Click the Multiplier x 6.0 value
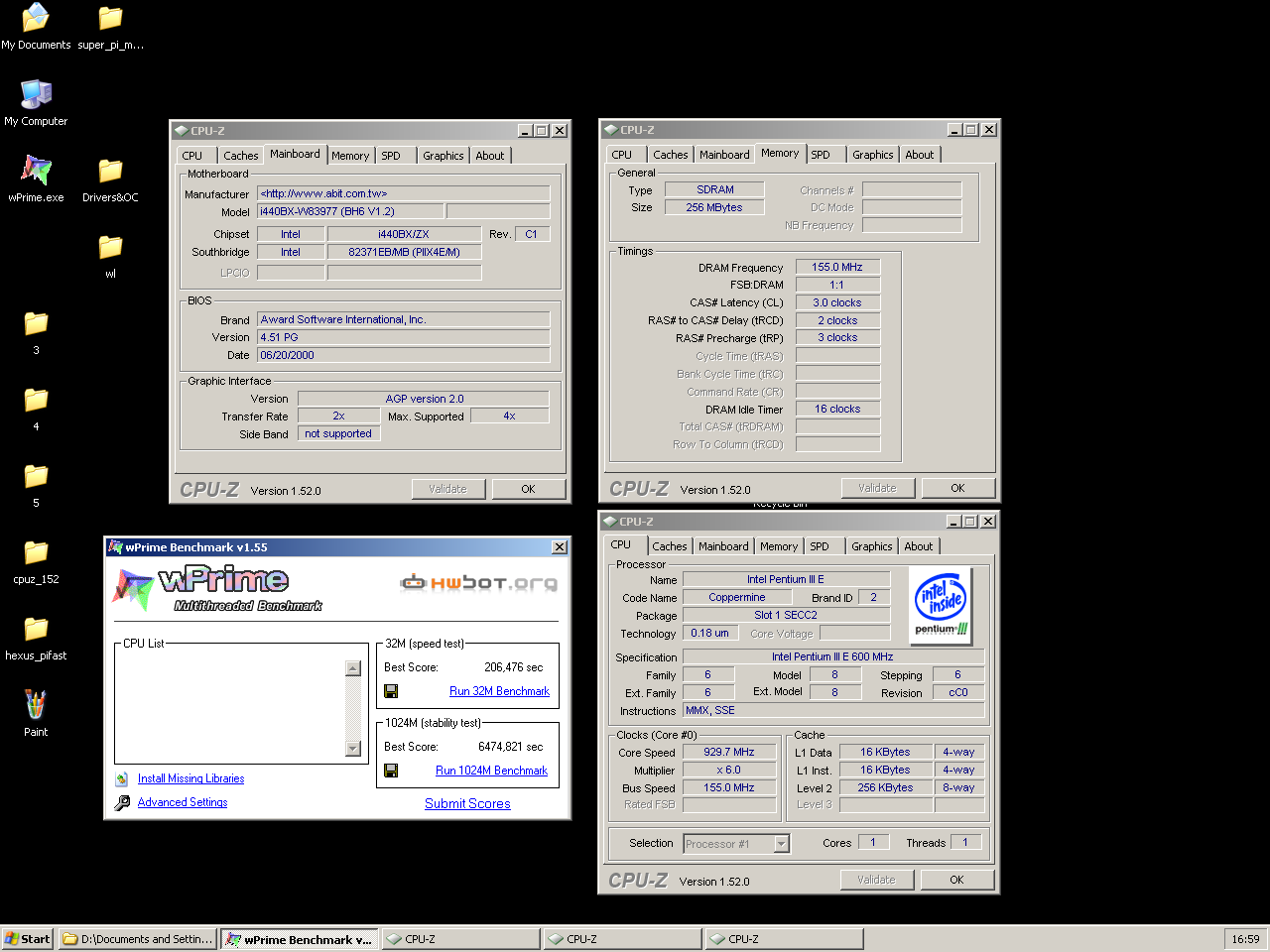Viewport: 1270px width, 952px height. [x=729, y=770]
